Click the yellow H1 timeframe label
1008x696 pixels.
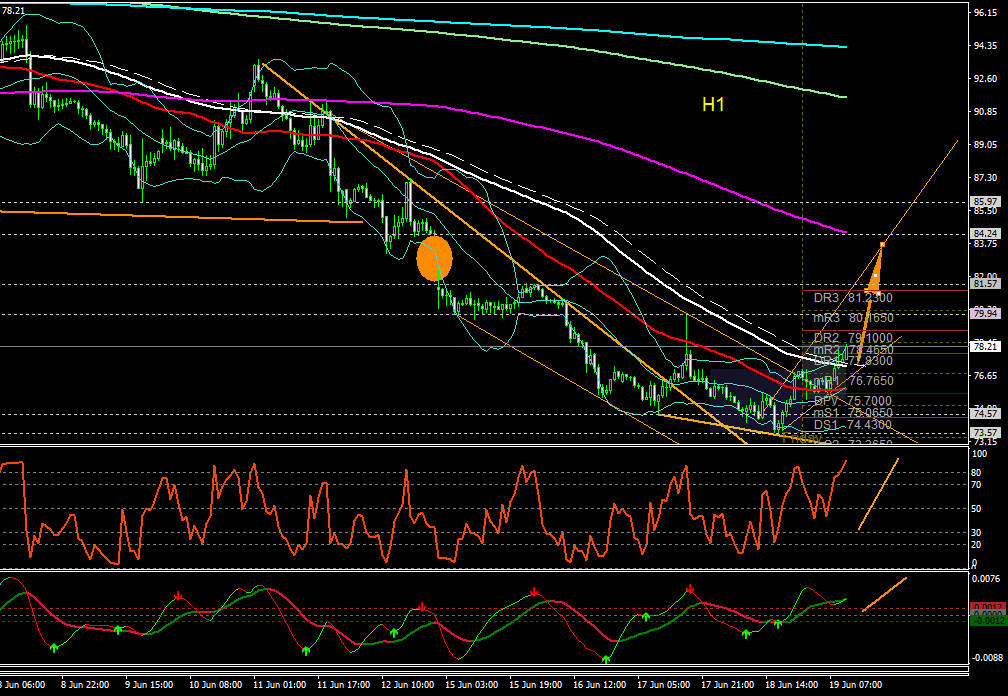pyautogui.click(x=713, y=105)
